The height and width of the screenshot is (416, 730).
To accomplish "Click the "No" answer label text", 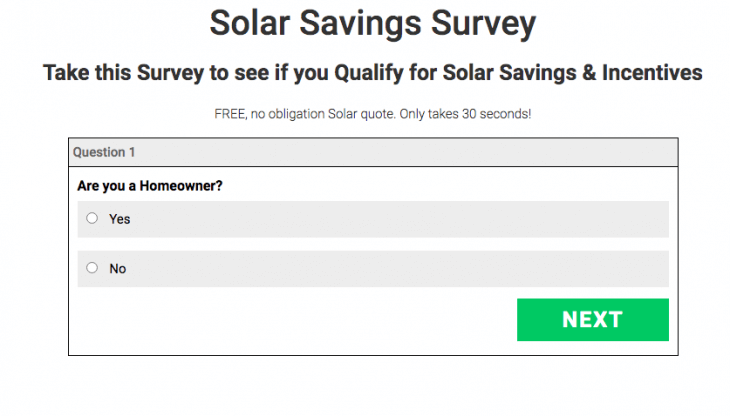I will [118, 269].
